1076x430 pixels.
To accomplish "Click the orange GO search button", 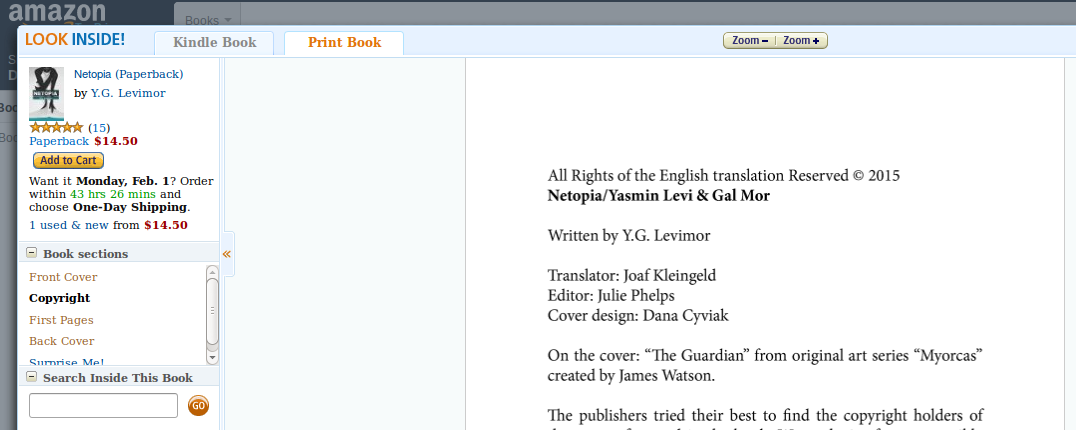I will (198, 405).
